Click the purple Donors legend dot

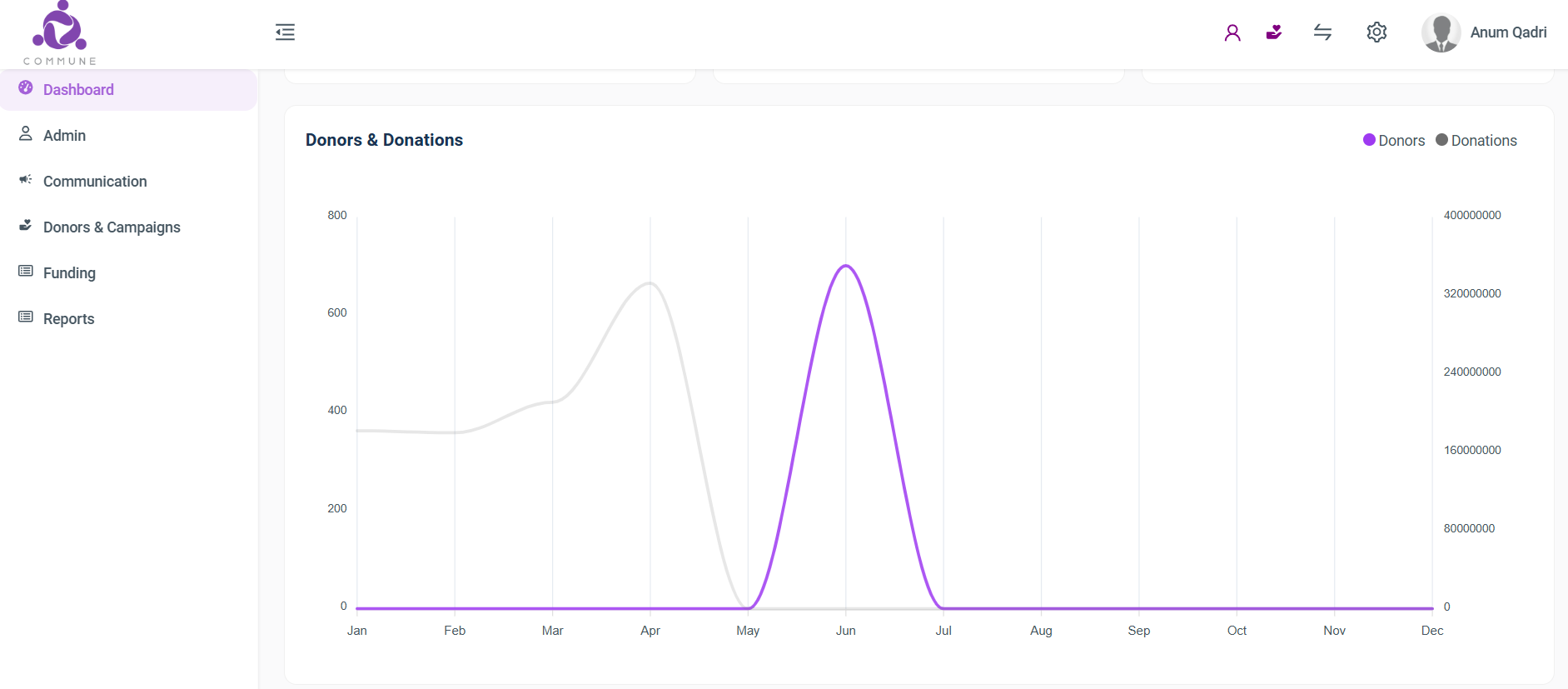[x=1369, y=140]
